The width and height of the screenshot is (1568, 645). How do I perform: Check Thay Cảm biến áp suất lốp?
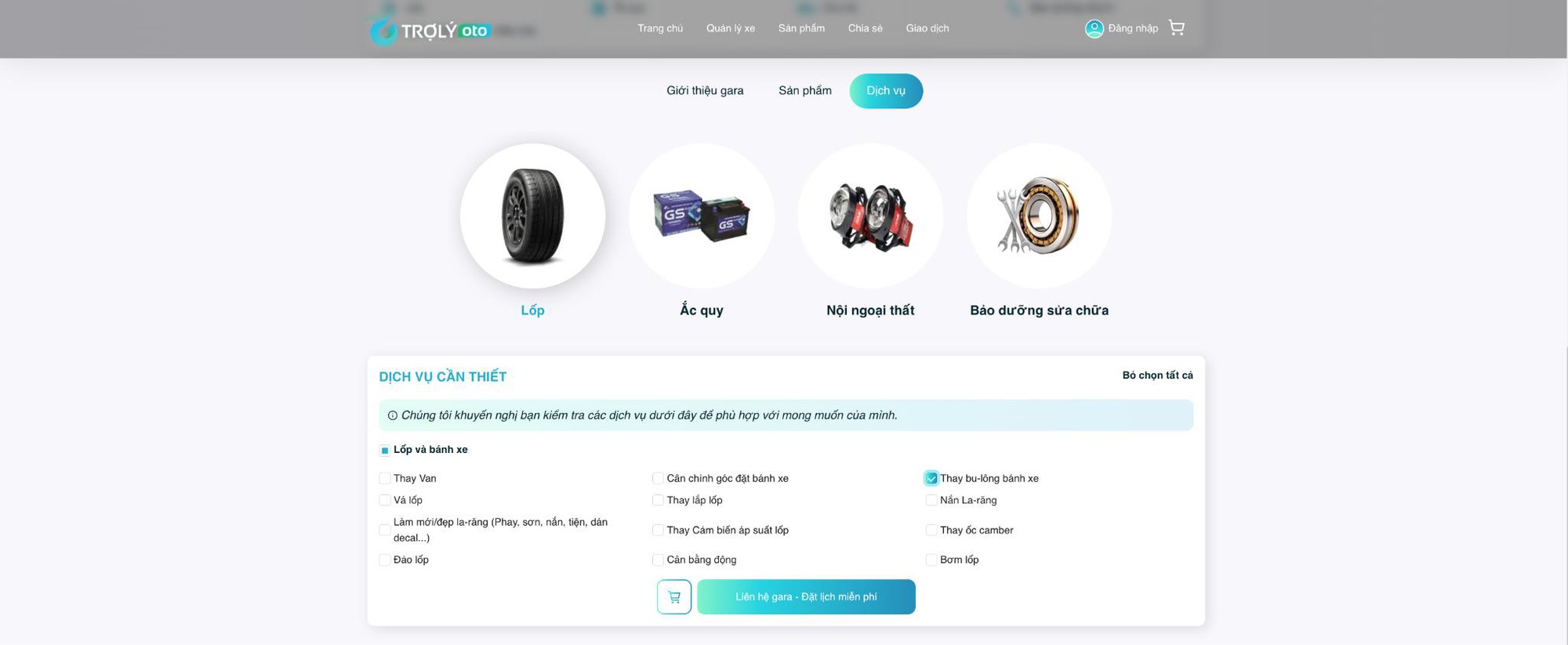[x=658, y=530]
